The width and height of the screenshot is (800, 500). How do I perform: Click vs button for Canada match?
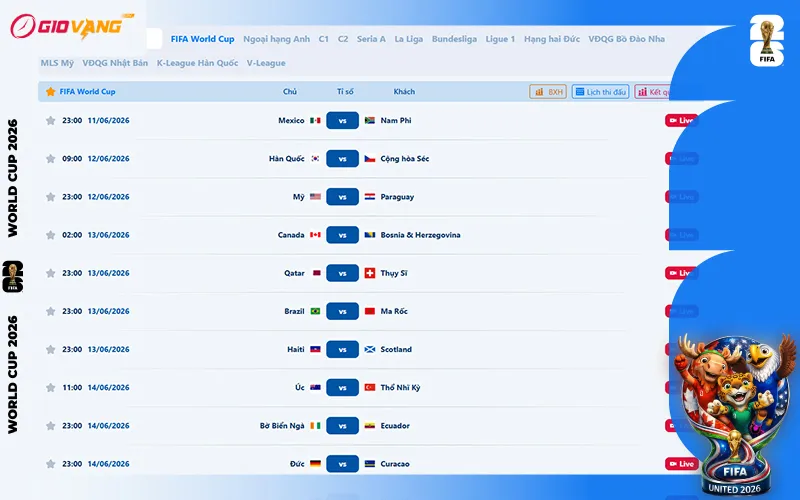point(342,235)
